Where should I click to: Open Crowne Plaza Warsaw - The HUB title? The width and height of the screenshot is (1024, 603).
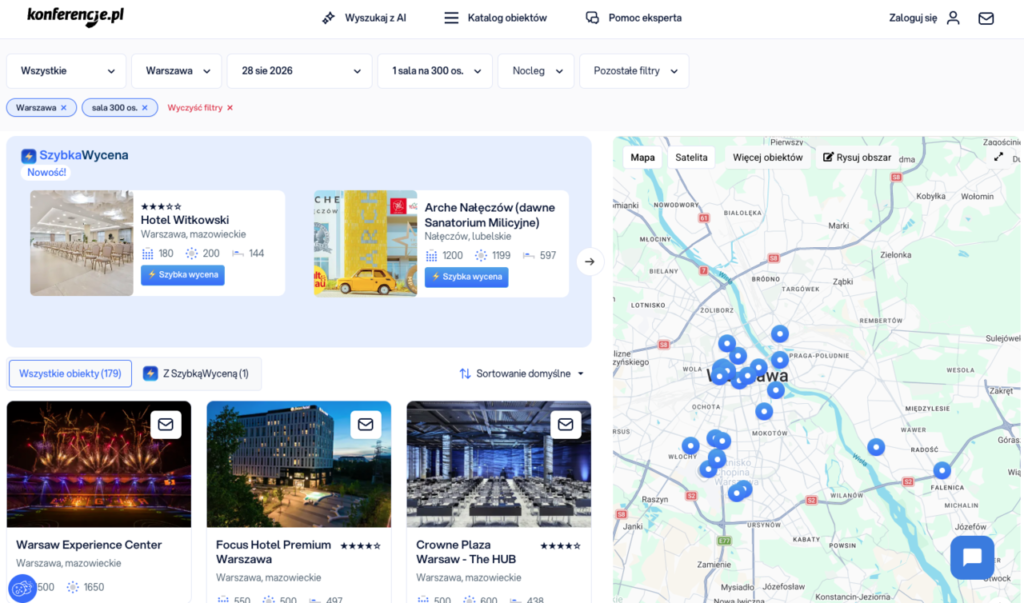click(x=466, y=552)
